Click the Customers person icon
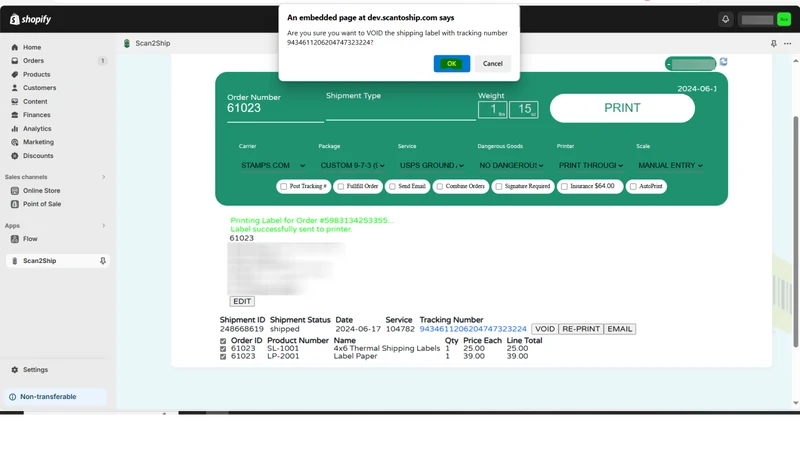The image size is (800, 450). click(x=15, y=88)
